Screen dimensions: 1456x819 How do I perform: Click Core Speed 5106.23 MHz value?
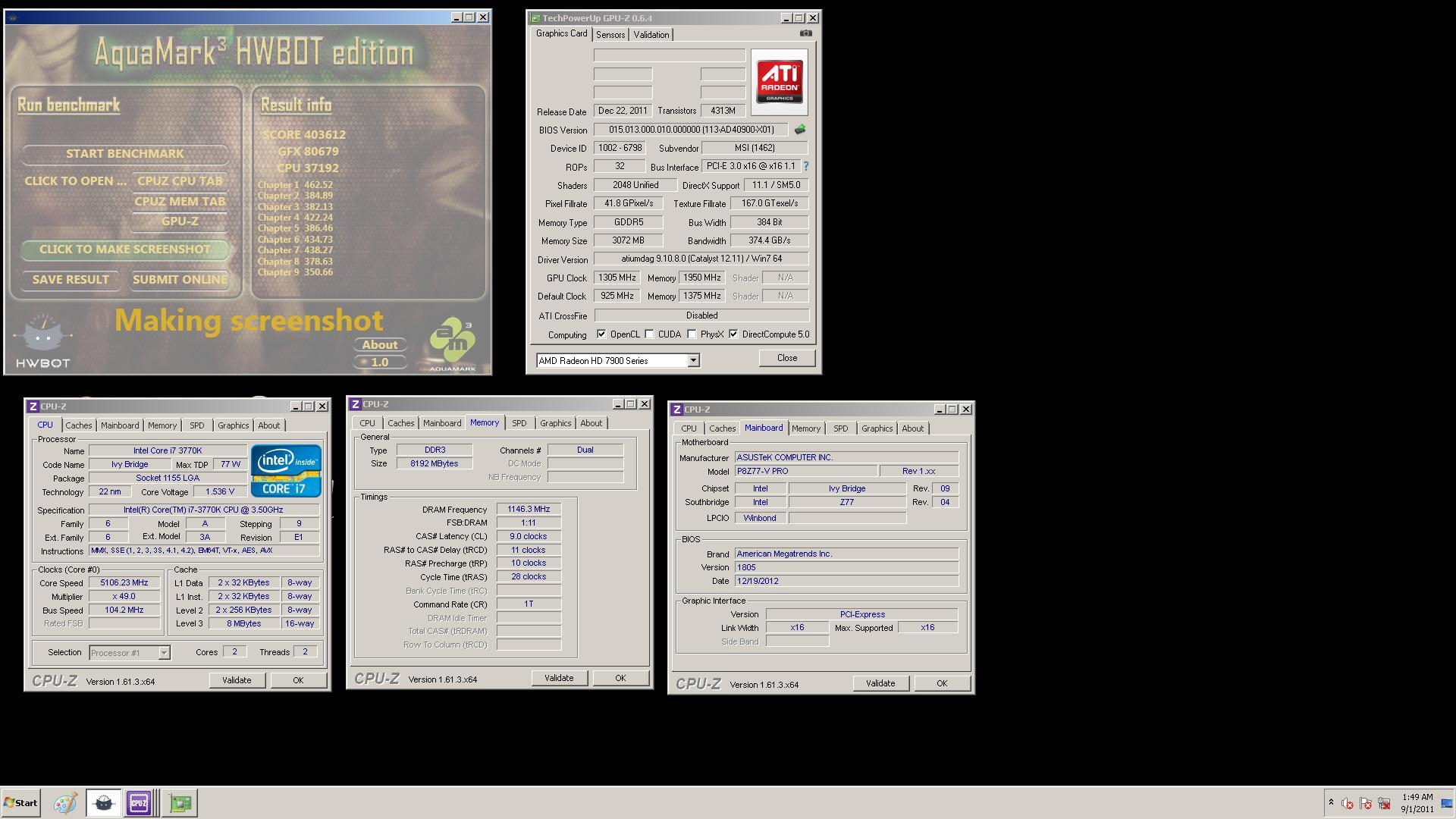pyautogui.click(x=124, y=583)
